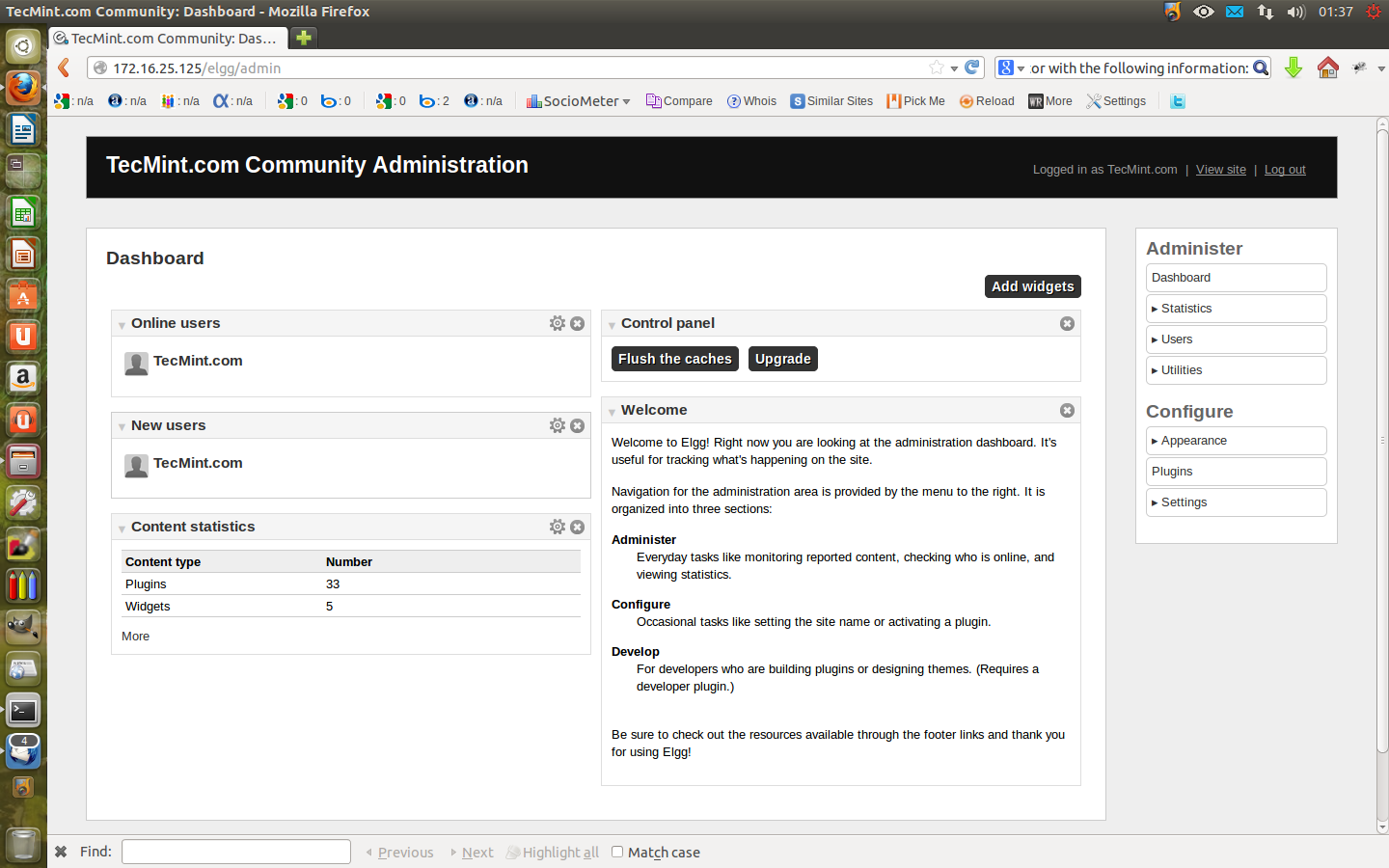Enable the Match case checkbox

tap(617, 852)
